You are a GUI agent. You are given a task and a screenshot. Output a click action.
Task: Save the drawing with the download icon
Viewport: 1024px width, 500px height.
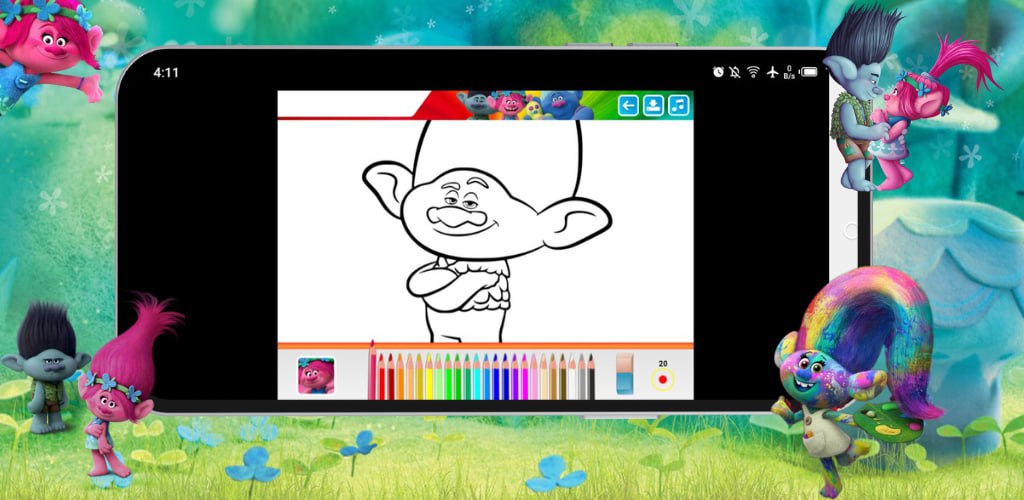tap(653, 105)
